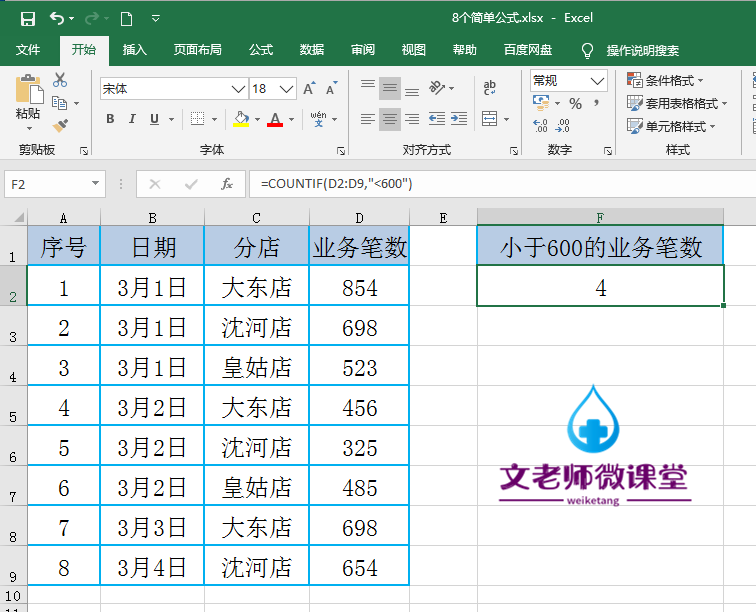Cancel the formula entry with the X button

pos(155,184)
